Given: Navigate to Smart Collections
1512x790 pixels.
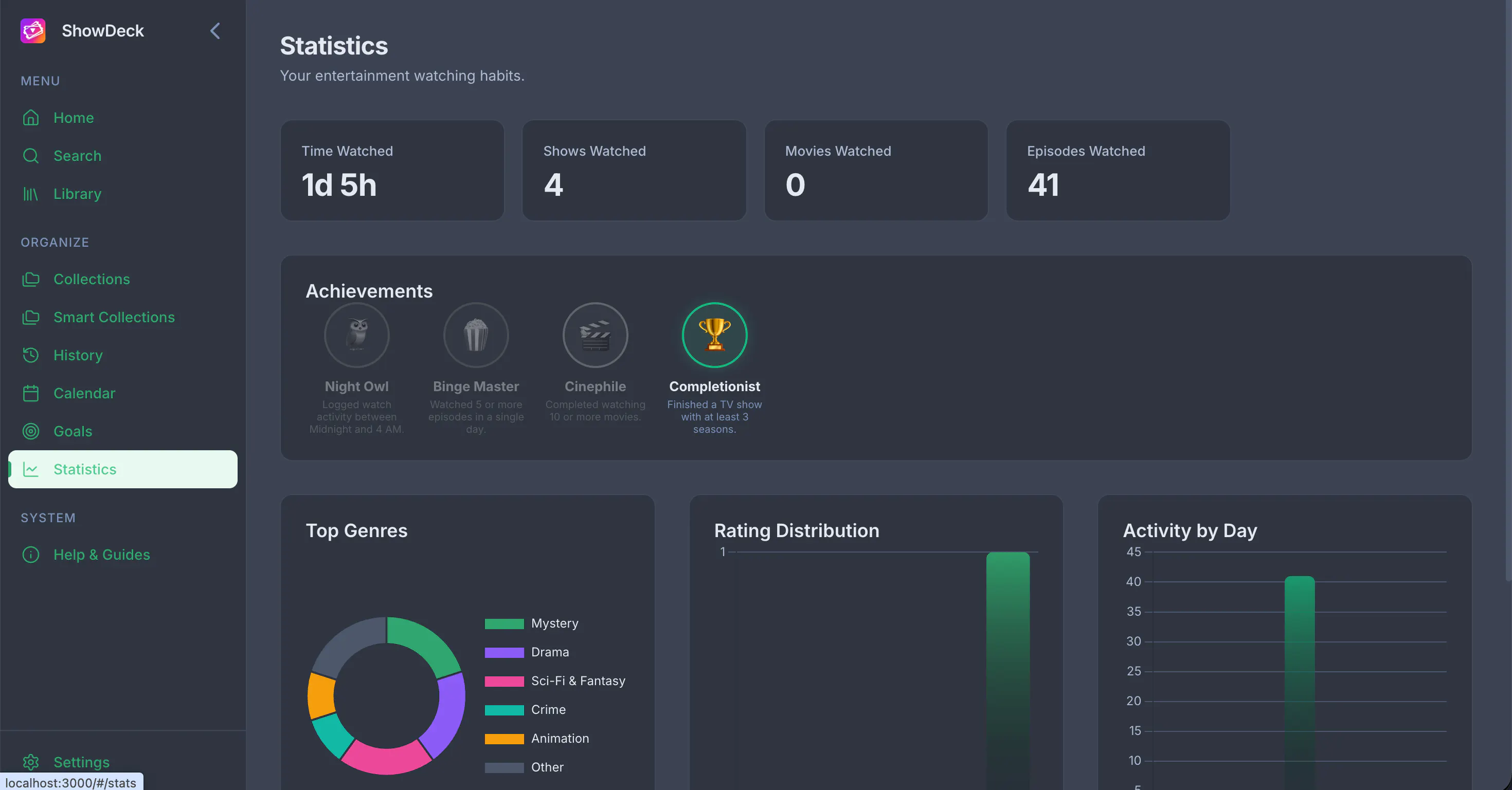Looking at the screenshot, I should pos(123,317).
